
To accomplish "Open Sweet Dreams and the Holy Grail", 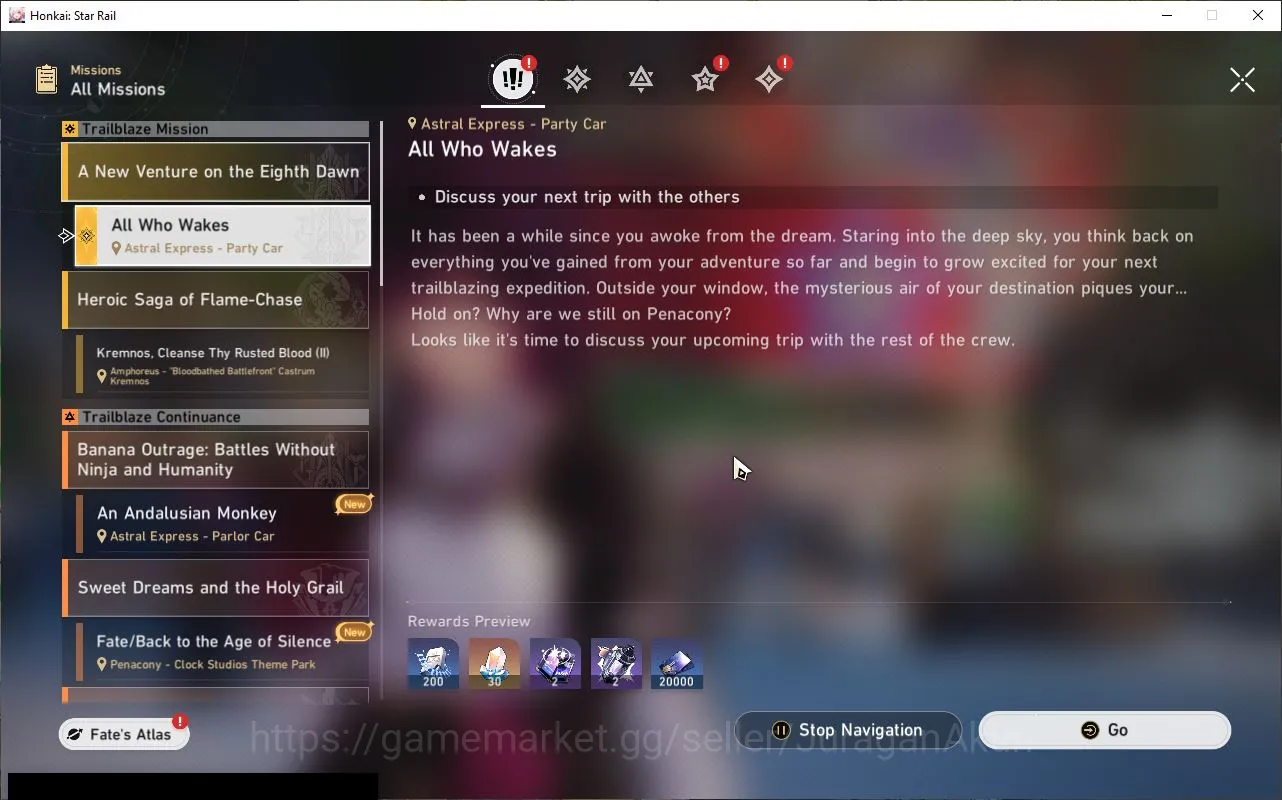I will coord(216,588).
